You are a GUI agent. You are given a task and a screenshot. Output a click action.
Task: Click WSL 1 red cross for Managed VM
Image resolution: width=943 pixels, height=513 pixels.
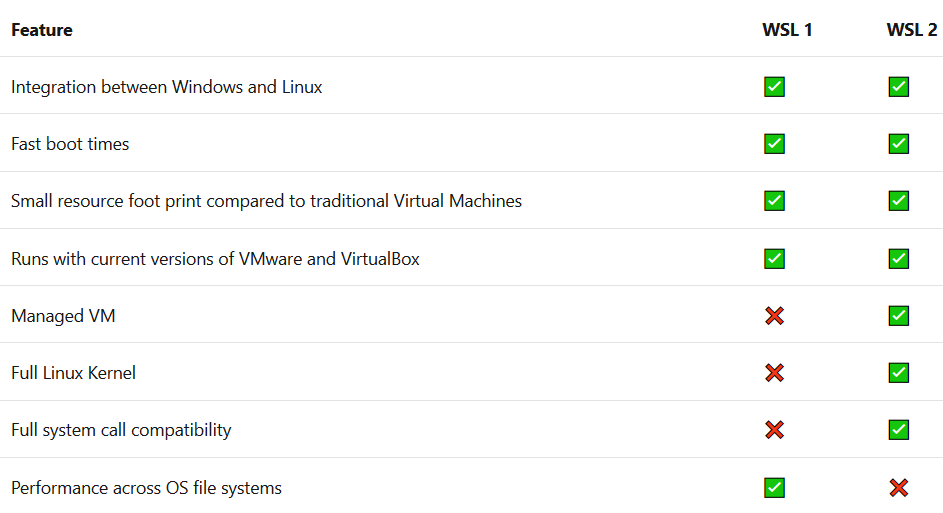coord(774,316)
